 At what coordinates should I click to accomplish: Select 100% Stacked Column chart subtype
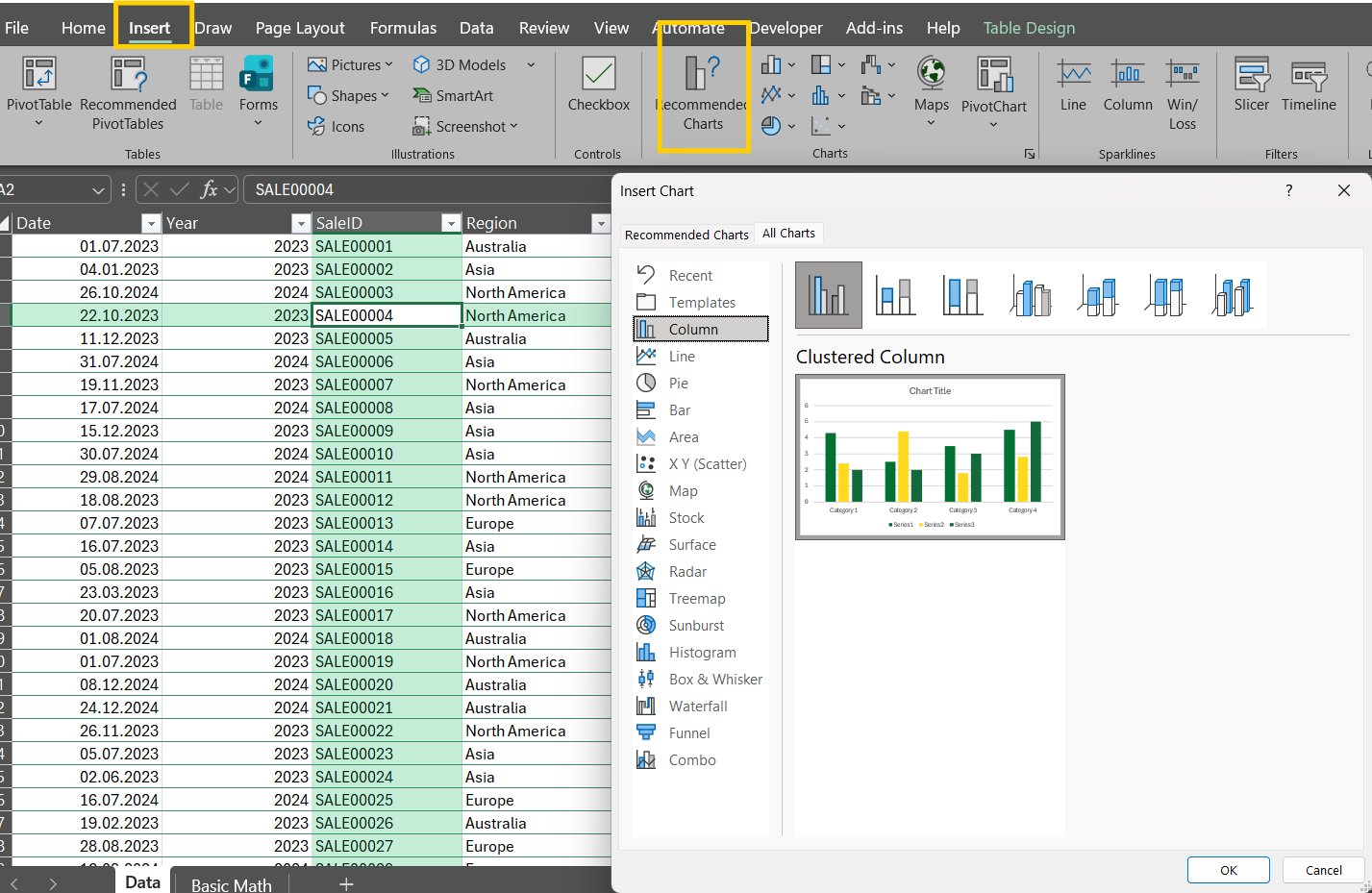[x=962, y=295]
